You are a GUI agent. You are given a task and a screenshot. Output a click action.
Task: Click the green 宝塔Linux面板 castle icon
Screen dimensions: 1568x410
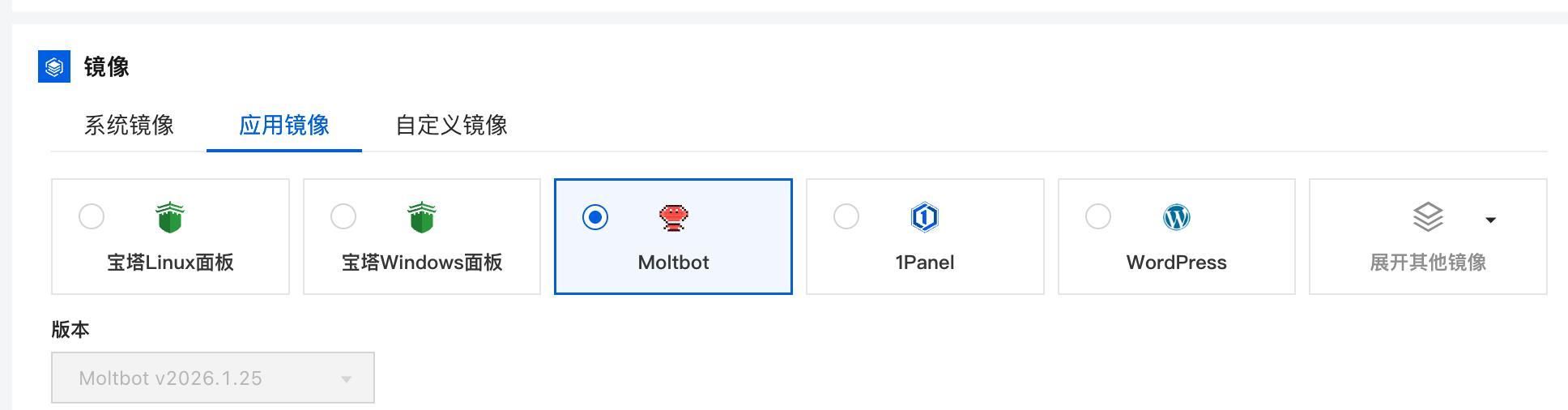[170, 217]
